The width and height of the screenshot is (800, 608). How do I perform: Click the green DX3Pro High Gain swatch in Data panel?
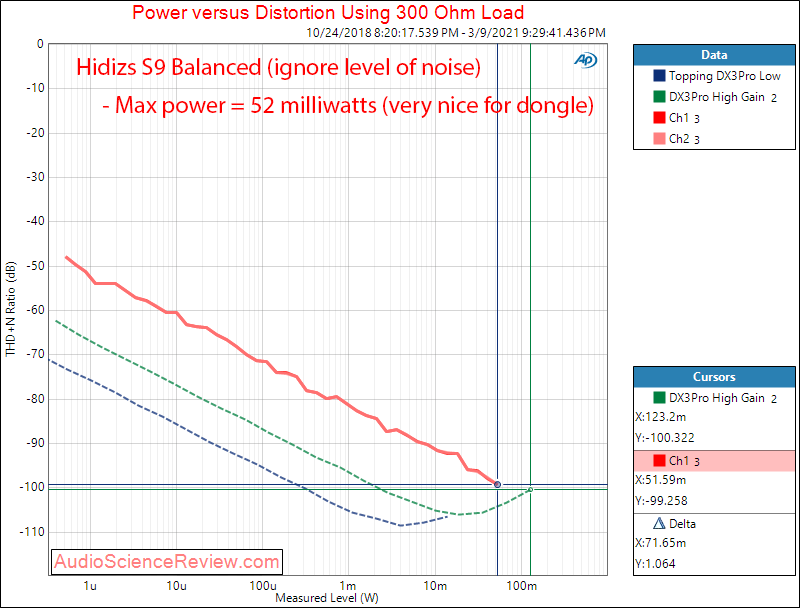tap(659, 96)
